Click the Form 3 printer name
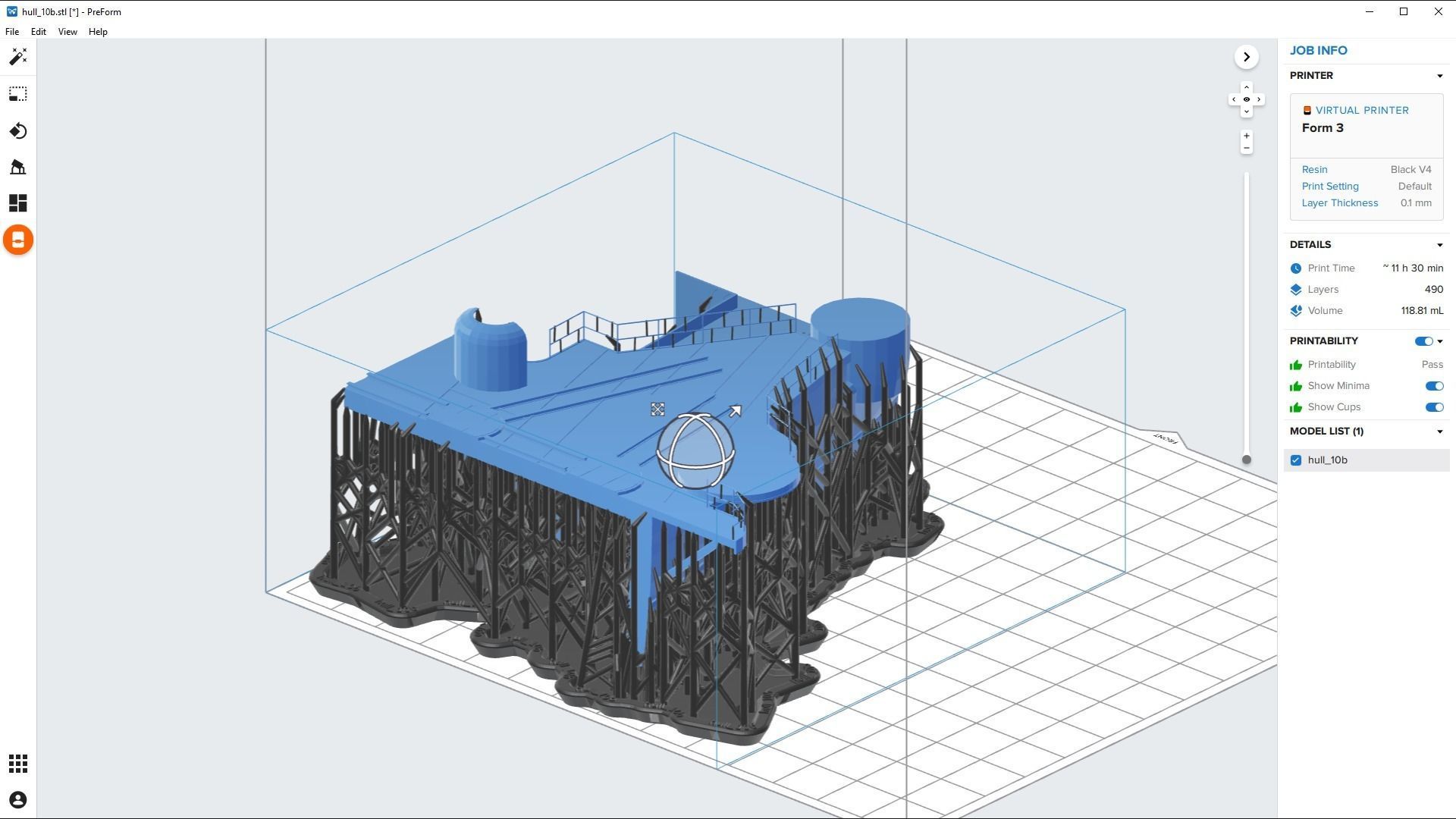 pyautogui.click(x=1323, y=128)
